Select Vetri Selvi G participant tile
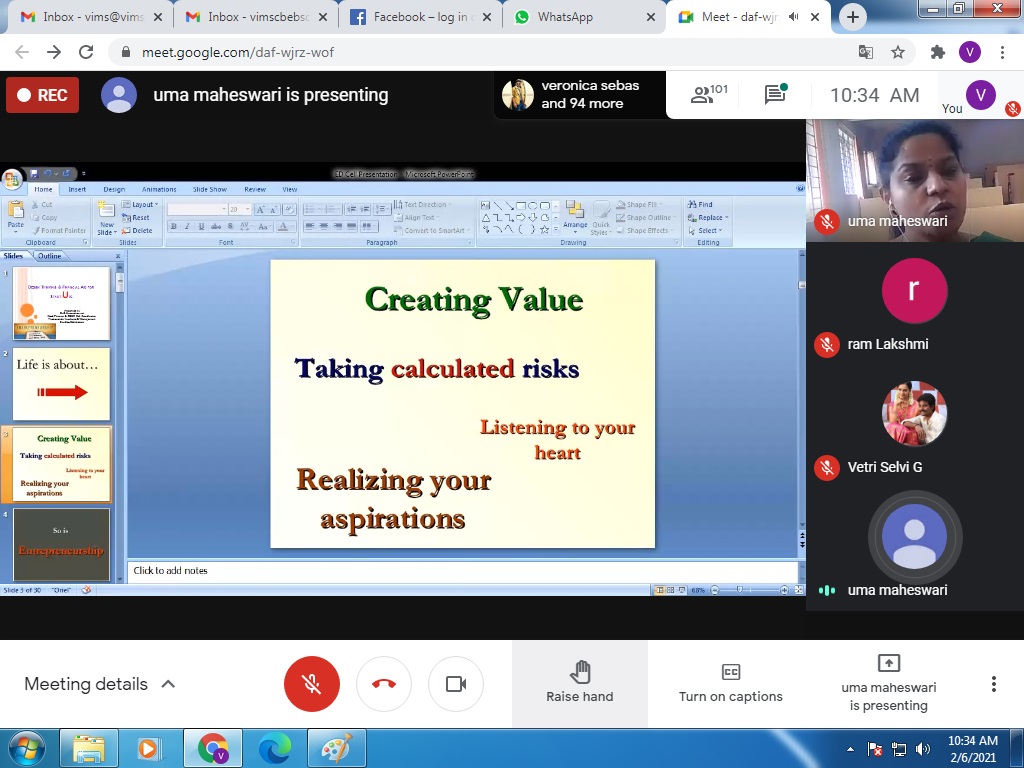Image resolution: width=1024 pixels, height=768 pixels. click(914, 428)
